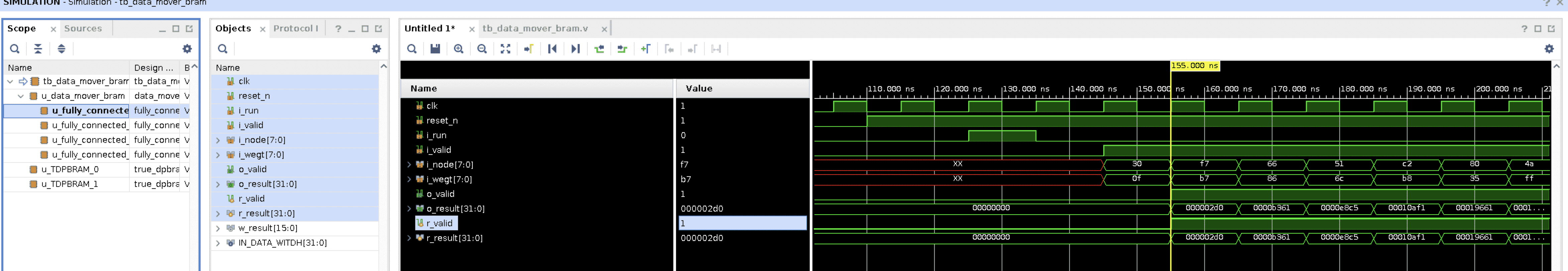Expand IN_DATA_WITDH[31:0] in Objects panel
This screenshot has width=1568, height=271.
(x=218, y=243)
